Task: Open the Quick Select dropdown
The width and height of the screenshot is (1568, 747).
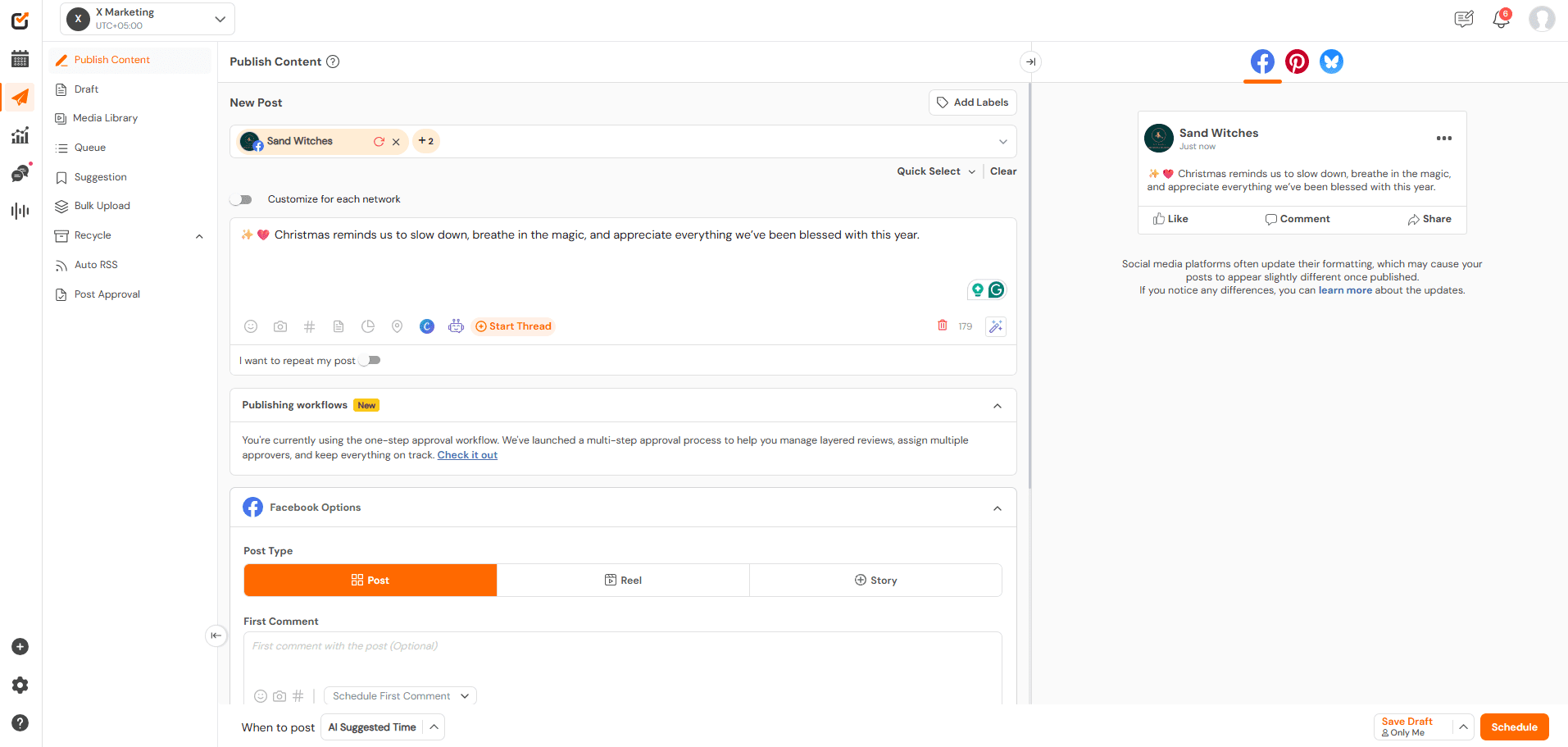Action: point(934,171)
